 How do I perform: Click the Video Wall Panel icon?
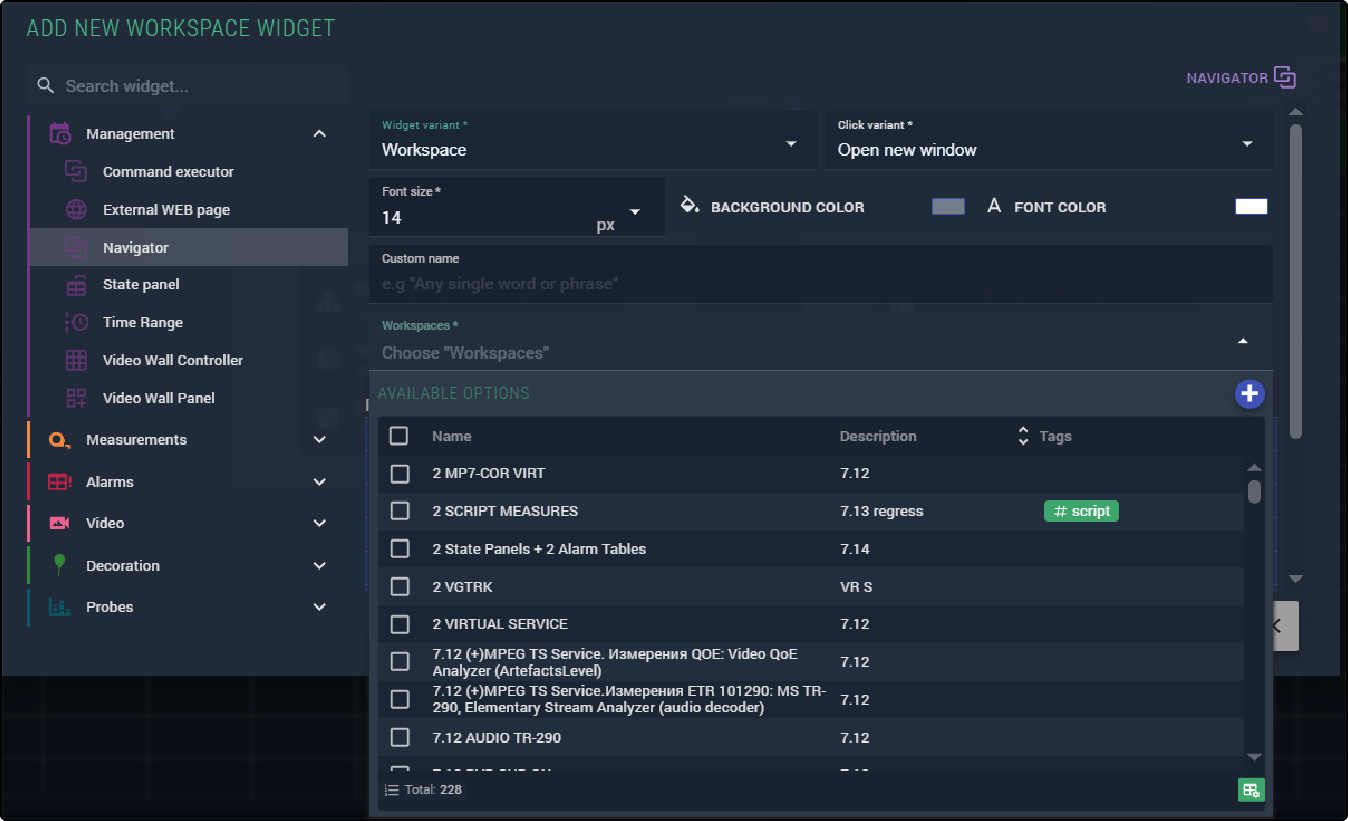76,398
